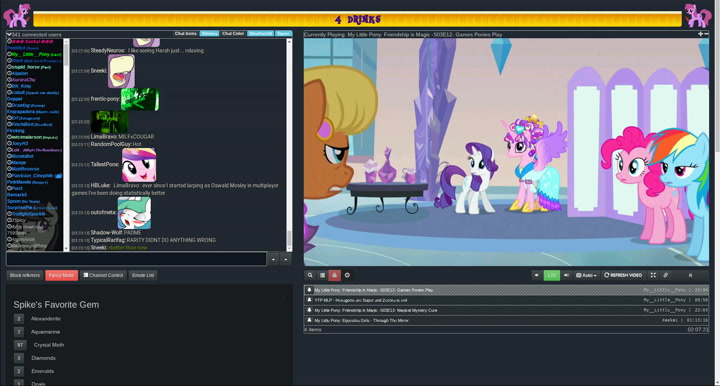Click the minus icon above the video
The height and width of the screenshot is (386, 720).
click(x=706, y=34)
